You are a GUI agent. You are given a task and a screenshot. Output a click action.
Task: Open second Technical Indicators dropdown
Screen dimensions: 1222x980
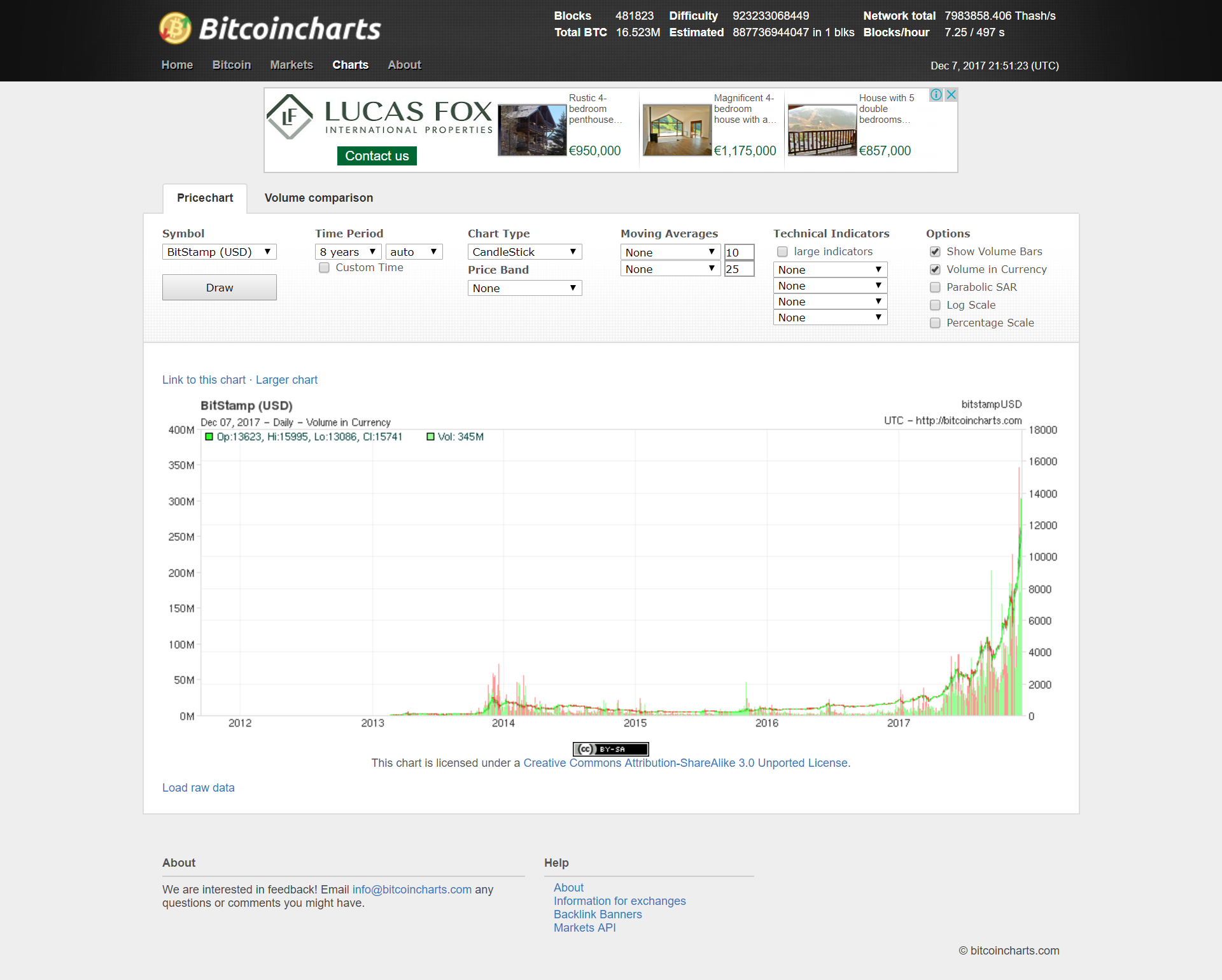point(831,286)
